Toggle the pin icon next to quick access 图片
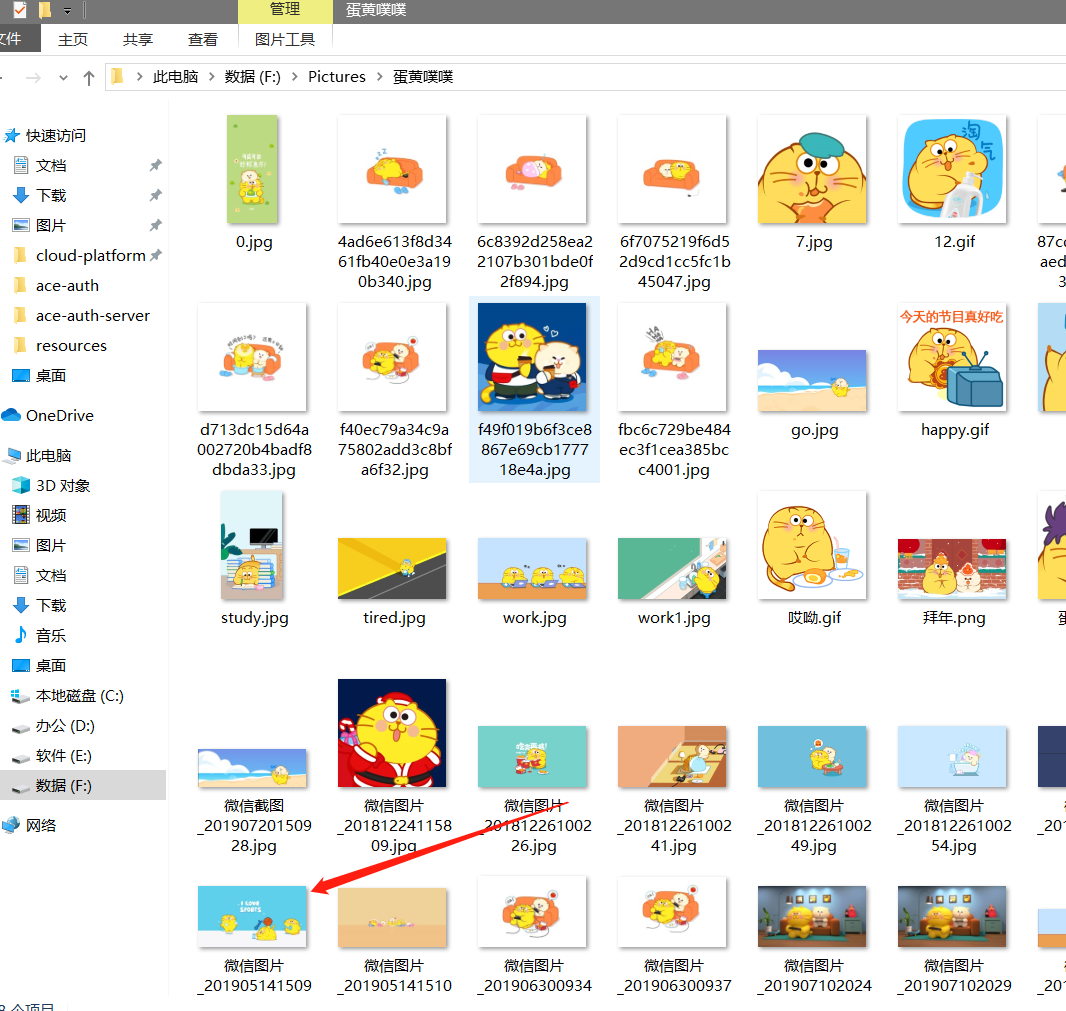This screenshot has height=1011, width=1066. [x=156, y=225]
